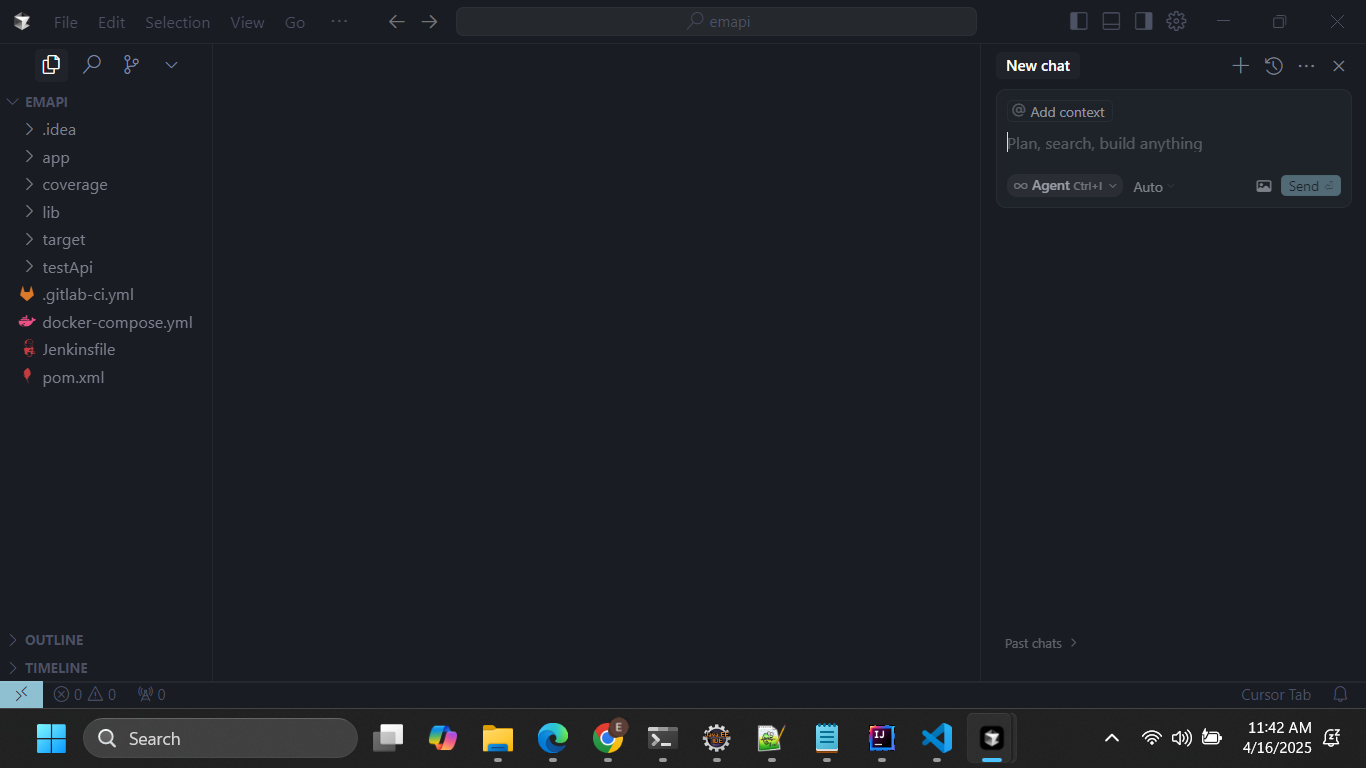
Task: Collapse the EMAPI root folder
Action: tap(106, 102)
